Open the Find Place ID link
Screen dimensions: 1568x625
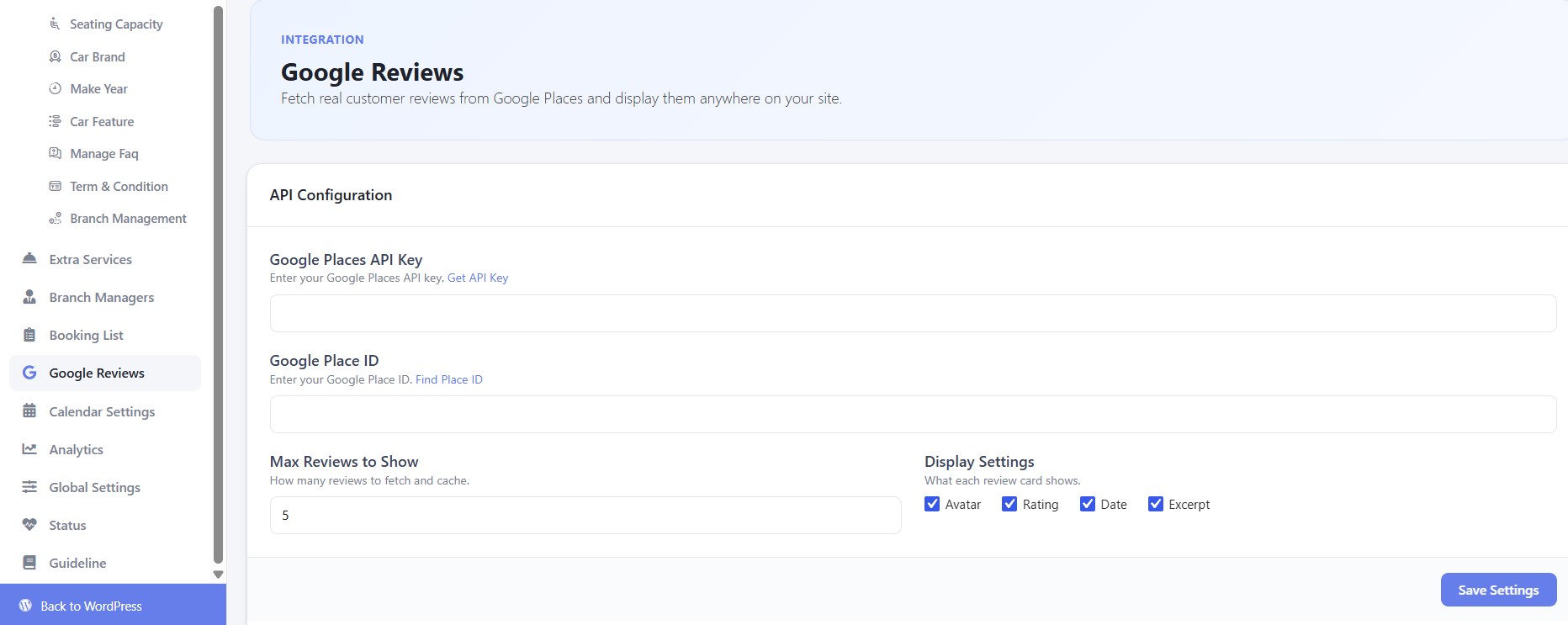(x=449, y=379)
